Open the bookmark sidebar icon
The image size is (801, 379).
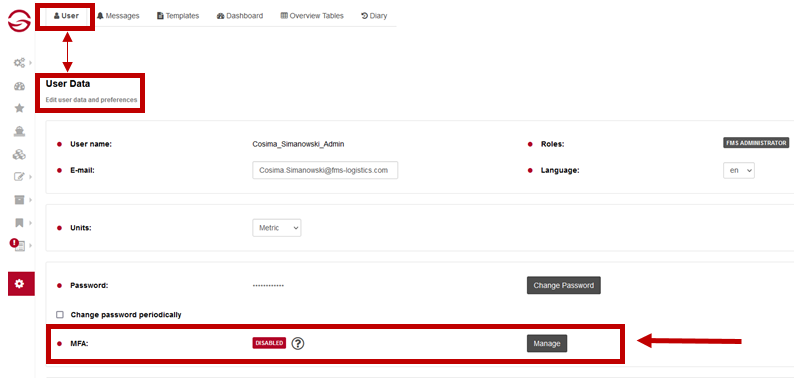pos(19,223)
